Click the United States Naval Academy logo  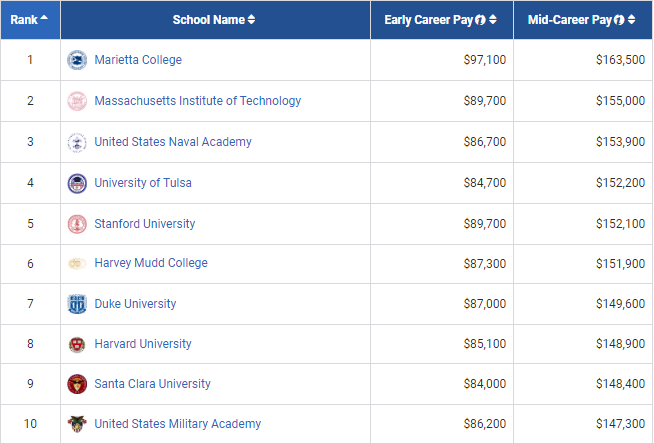coord(77,142)
